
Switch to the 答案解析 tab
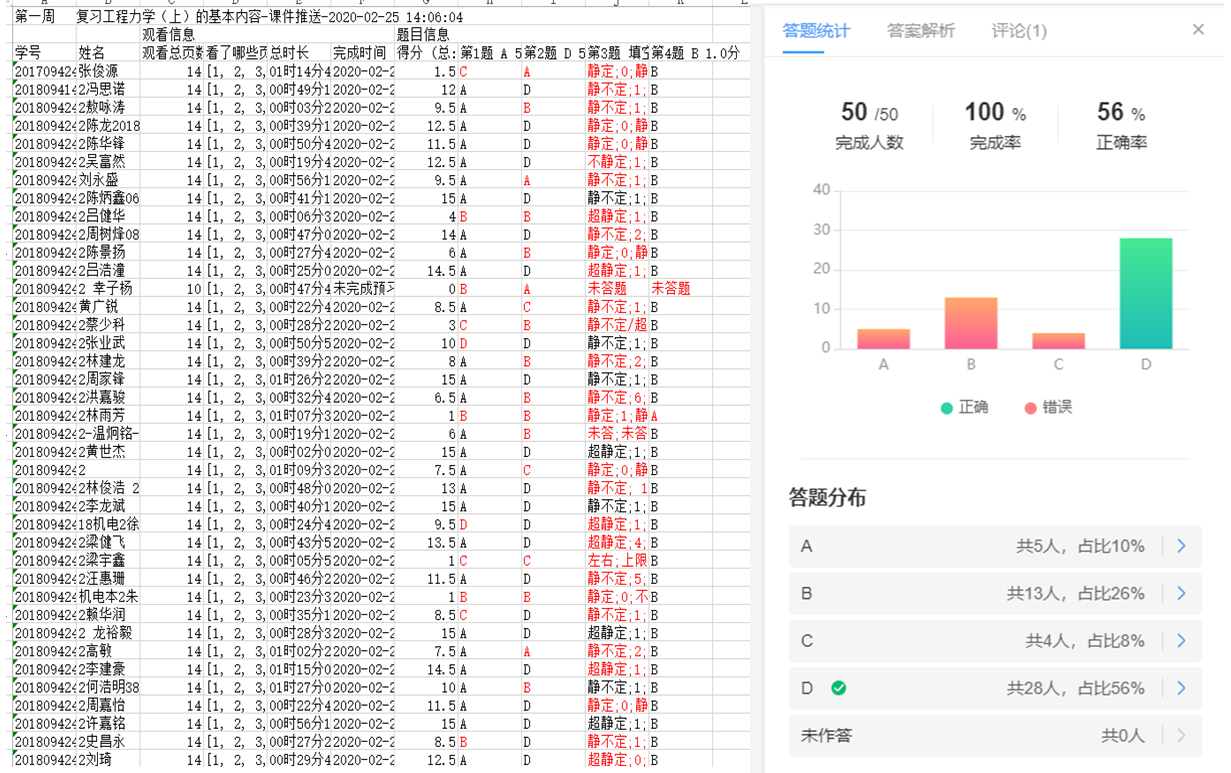920,31
